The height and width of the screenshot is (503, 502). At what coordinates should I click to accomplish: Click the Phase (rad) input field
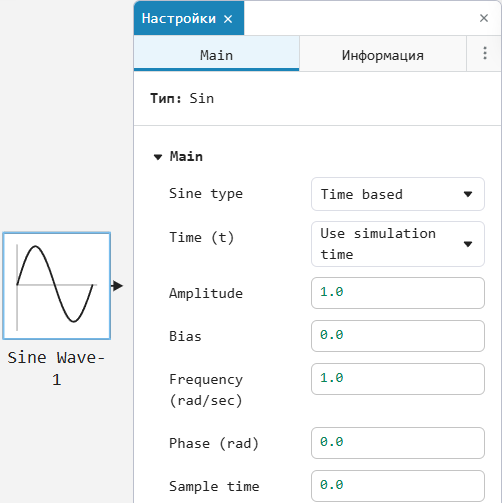[x=398, y=443]
